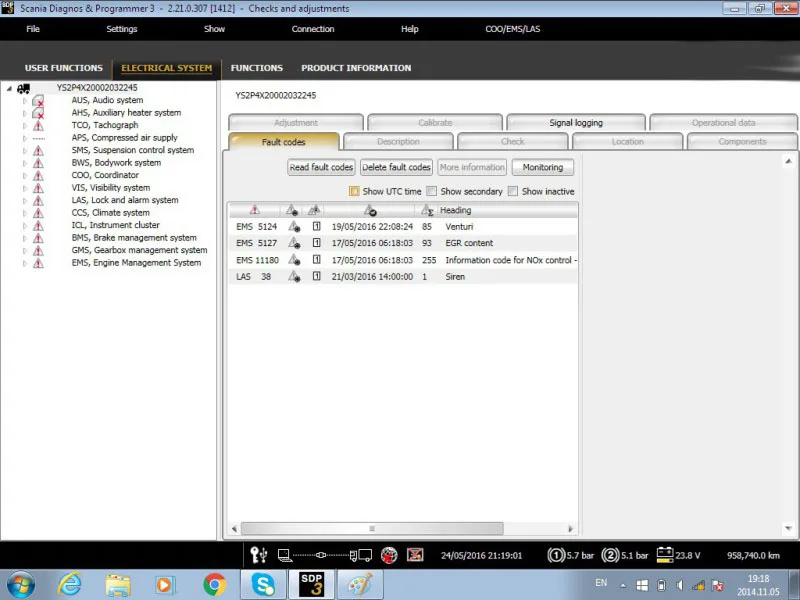The height and width of the screenshot is (600, 800).
Task: Click the red globe icon in status bar
Action: pos(389,555)
